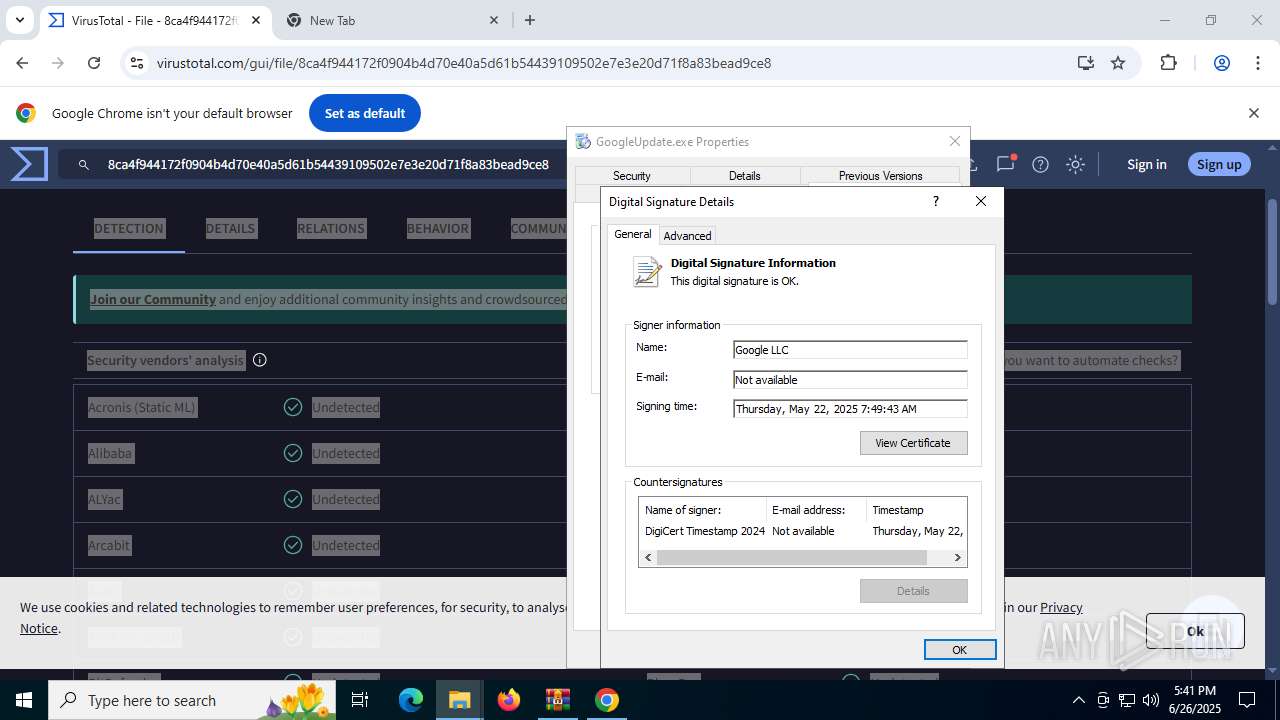Select the General tab in signature details
Image resolution: width=1280 pixels, height=720 pixels.
(x=633, y=234)
